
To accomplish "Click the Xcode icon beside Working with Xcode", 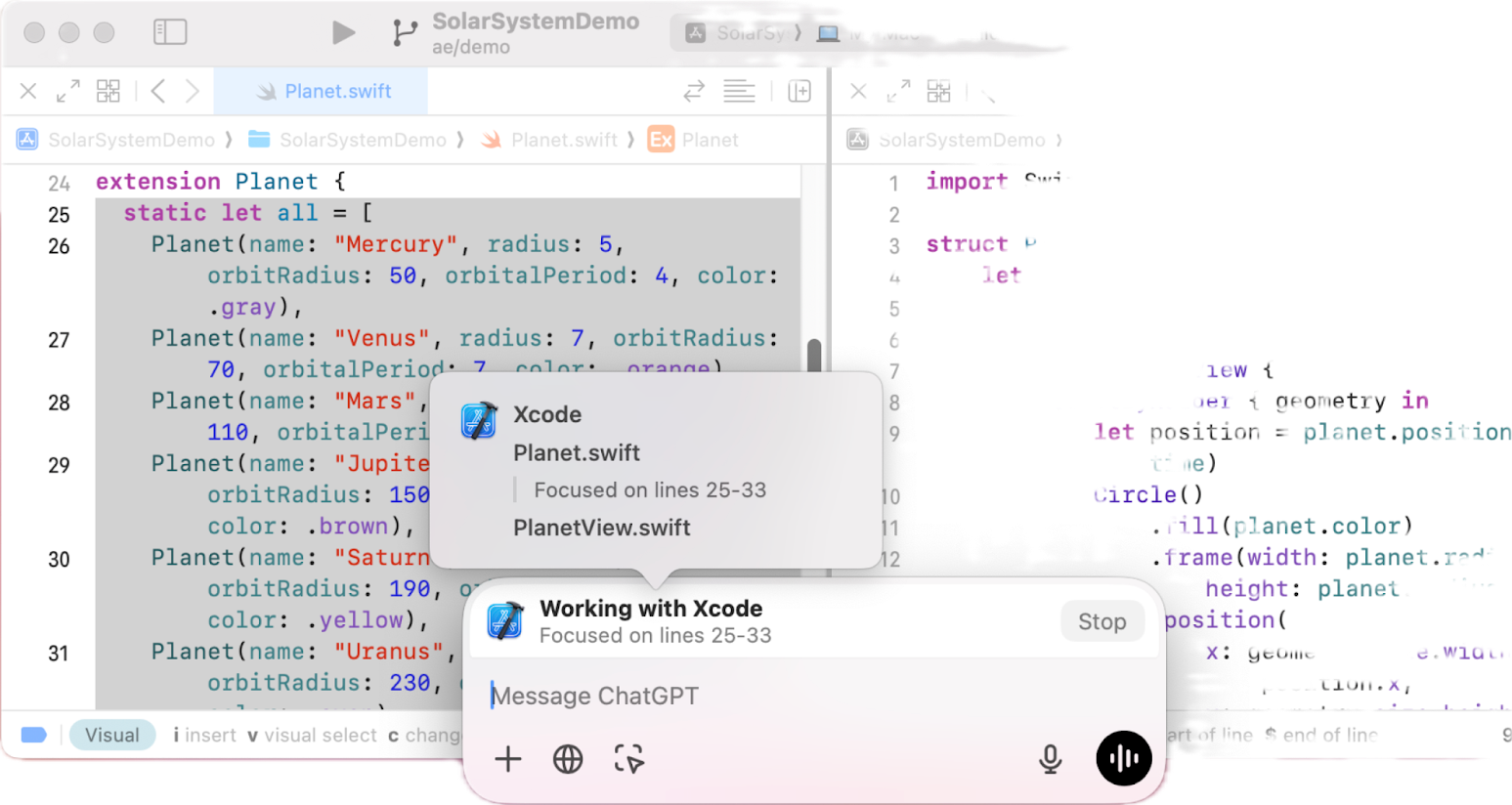I will (505, 621).
